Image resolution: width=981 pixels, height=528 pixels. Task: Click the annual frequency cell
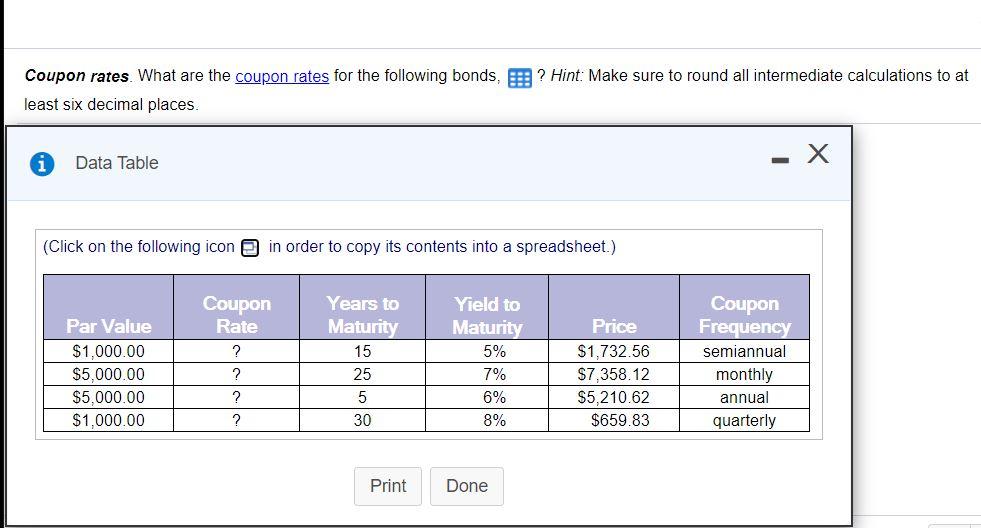coord(745,397)
